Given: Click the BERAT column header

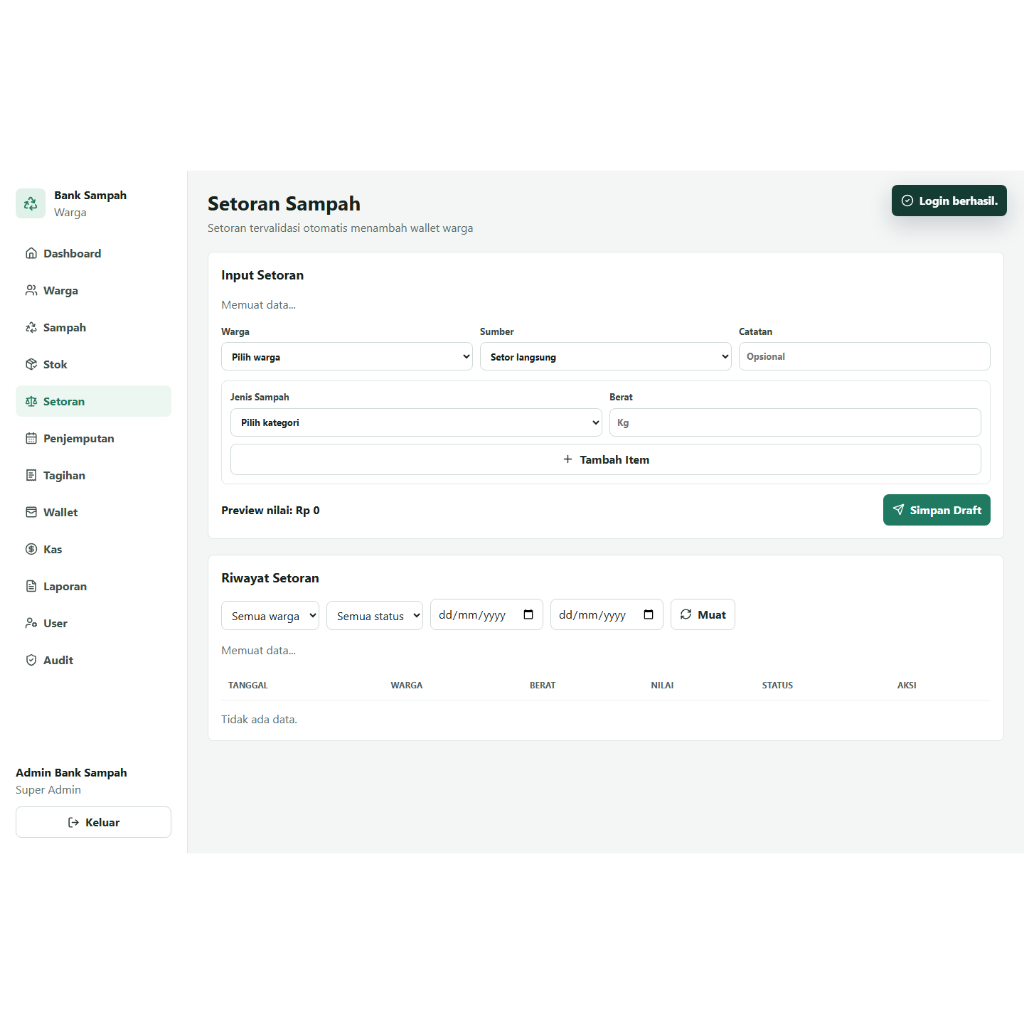Looking at the screenshot, I should point(542,685).
